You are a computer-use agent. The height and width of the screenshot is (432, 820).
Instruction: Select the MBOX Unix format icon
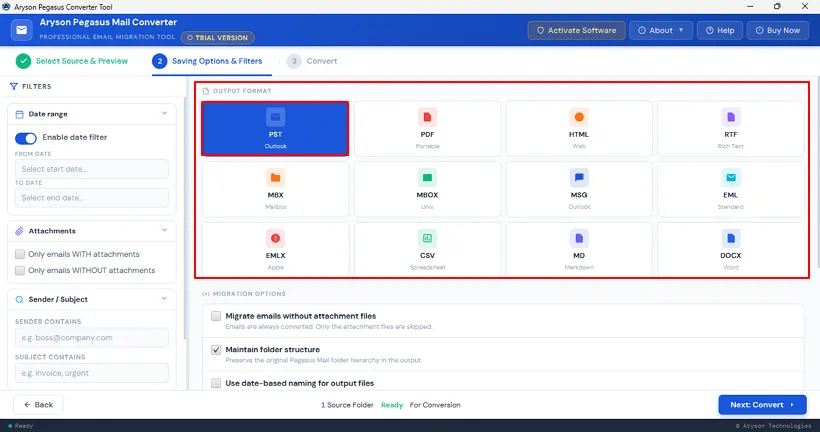point(427,178)
